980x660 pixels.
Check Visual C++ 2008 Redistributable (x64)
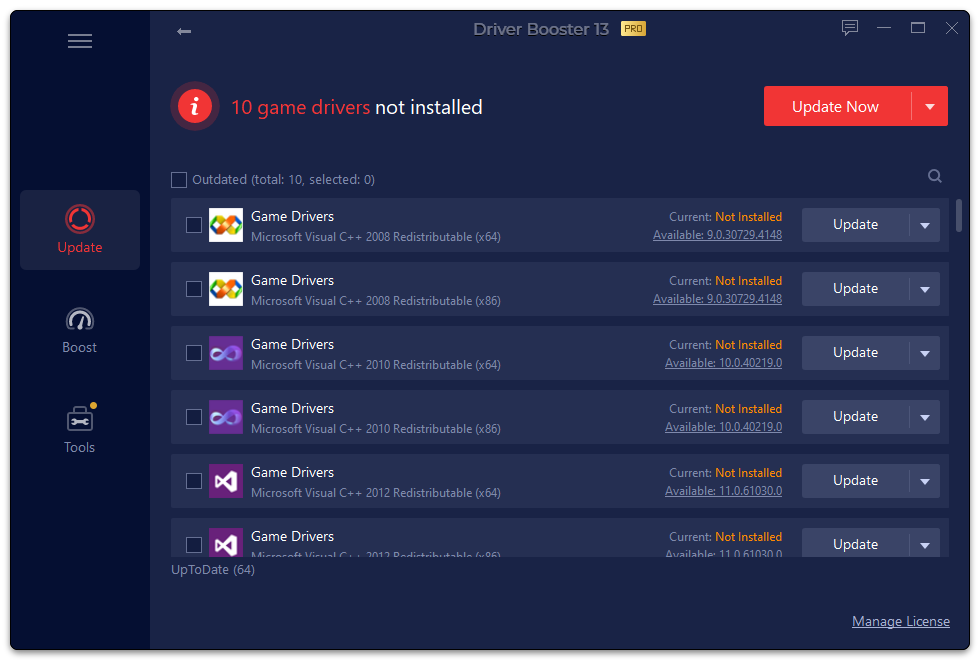click(x=194, y=225)
